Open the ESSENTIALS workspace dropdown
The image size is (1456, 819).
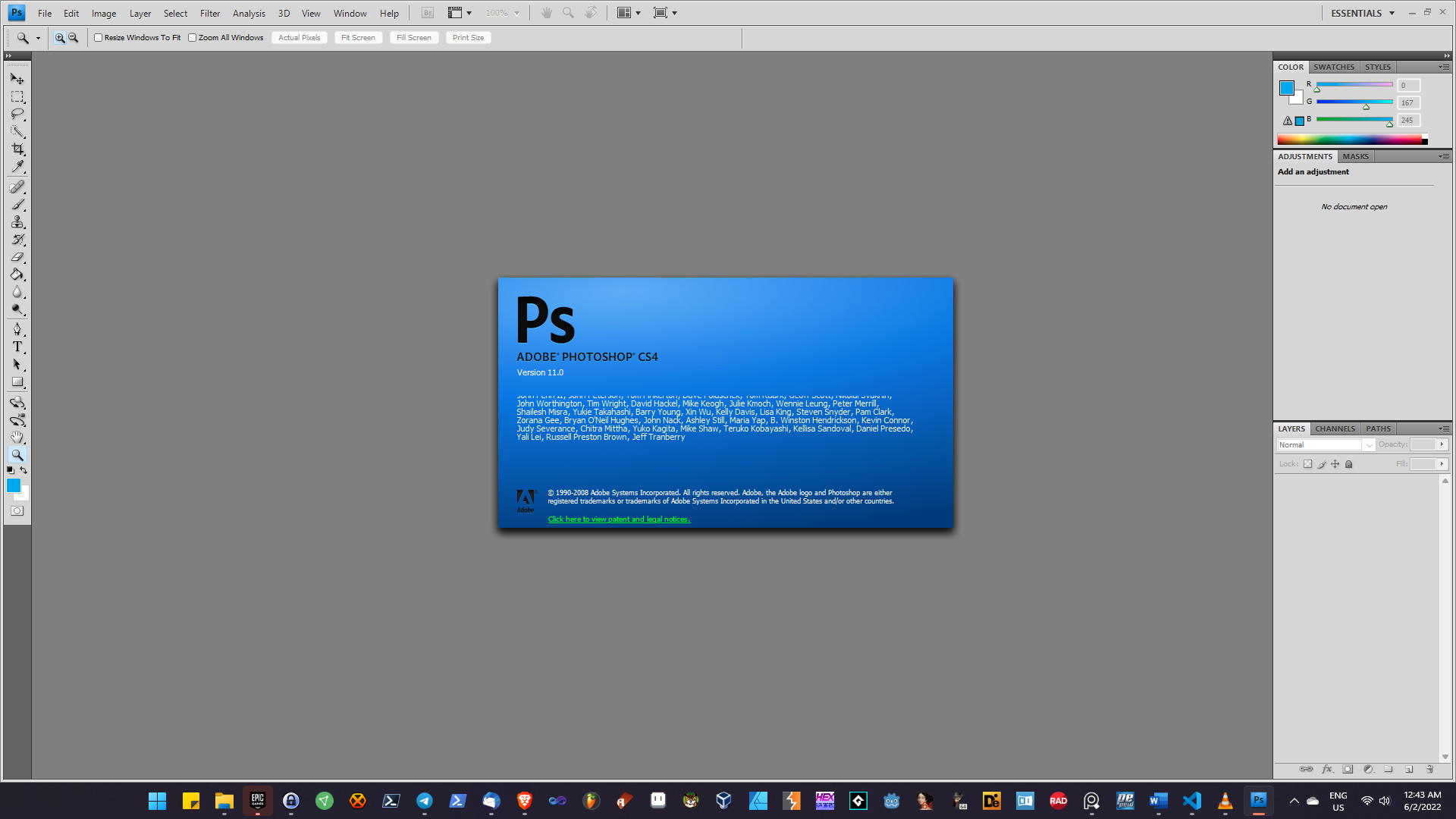pyautogui.click(x=1363, y=13)
